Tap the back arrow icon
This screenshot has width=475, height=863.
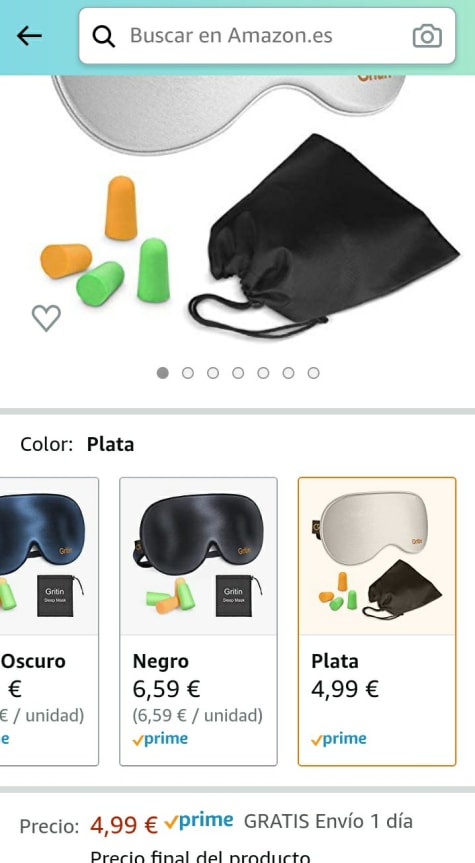[x=29, y=36]
